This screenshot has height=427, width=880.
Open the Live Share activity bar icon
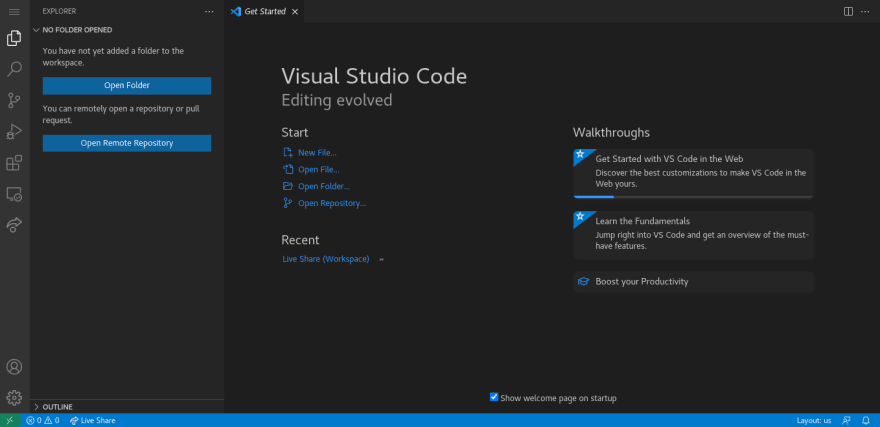[x=14, y=225]
